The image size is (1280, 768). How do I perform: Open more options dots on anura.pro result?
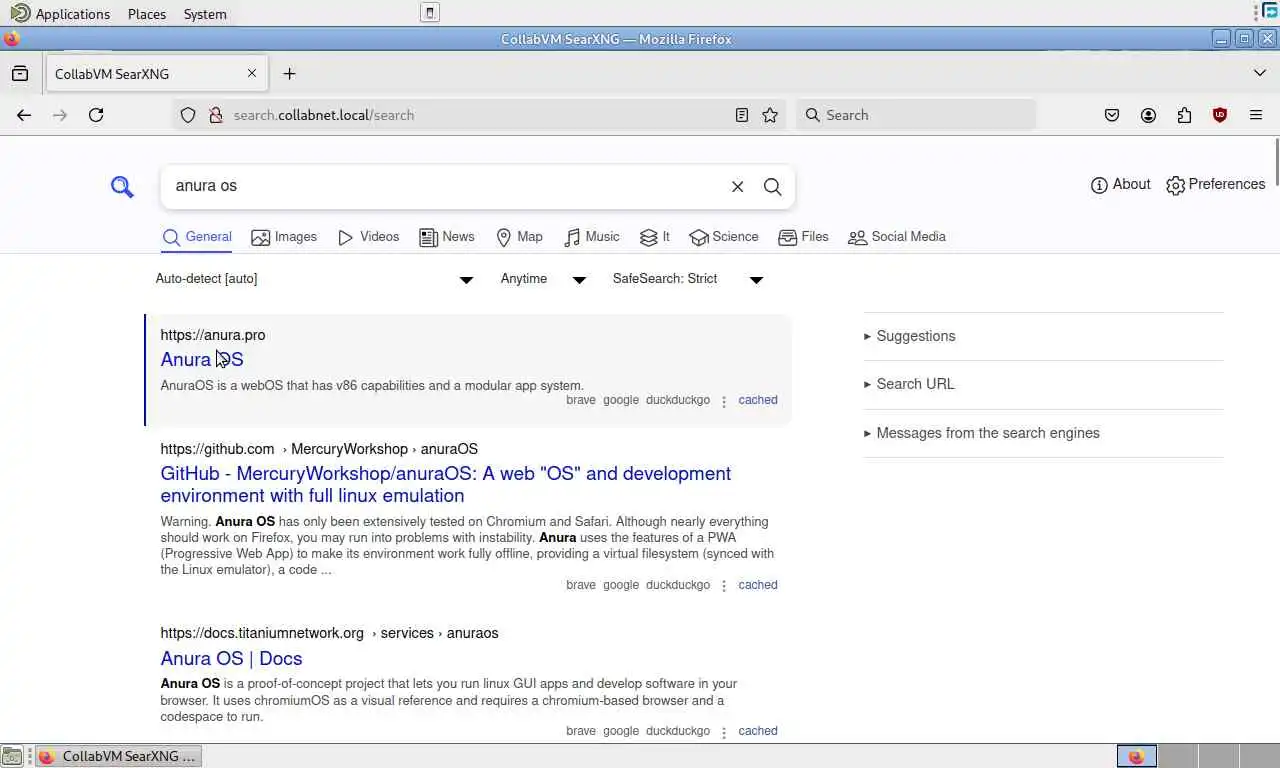click(x=724, y=401)
